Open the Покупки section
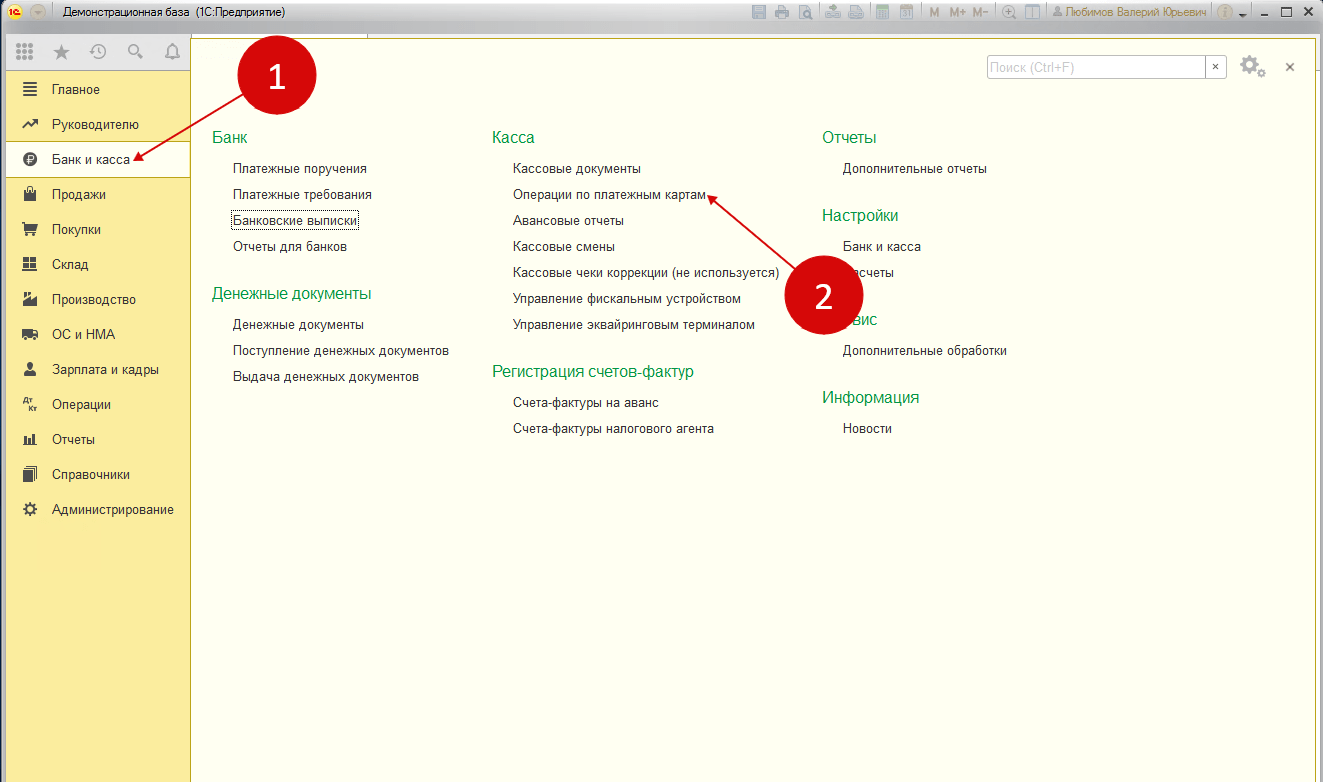The width and height of the screenshot is (1323, 782). pos(98,230)
